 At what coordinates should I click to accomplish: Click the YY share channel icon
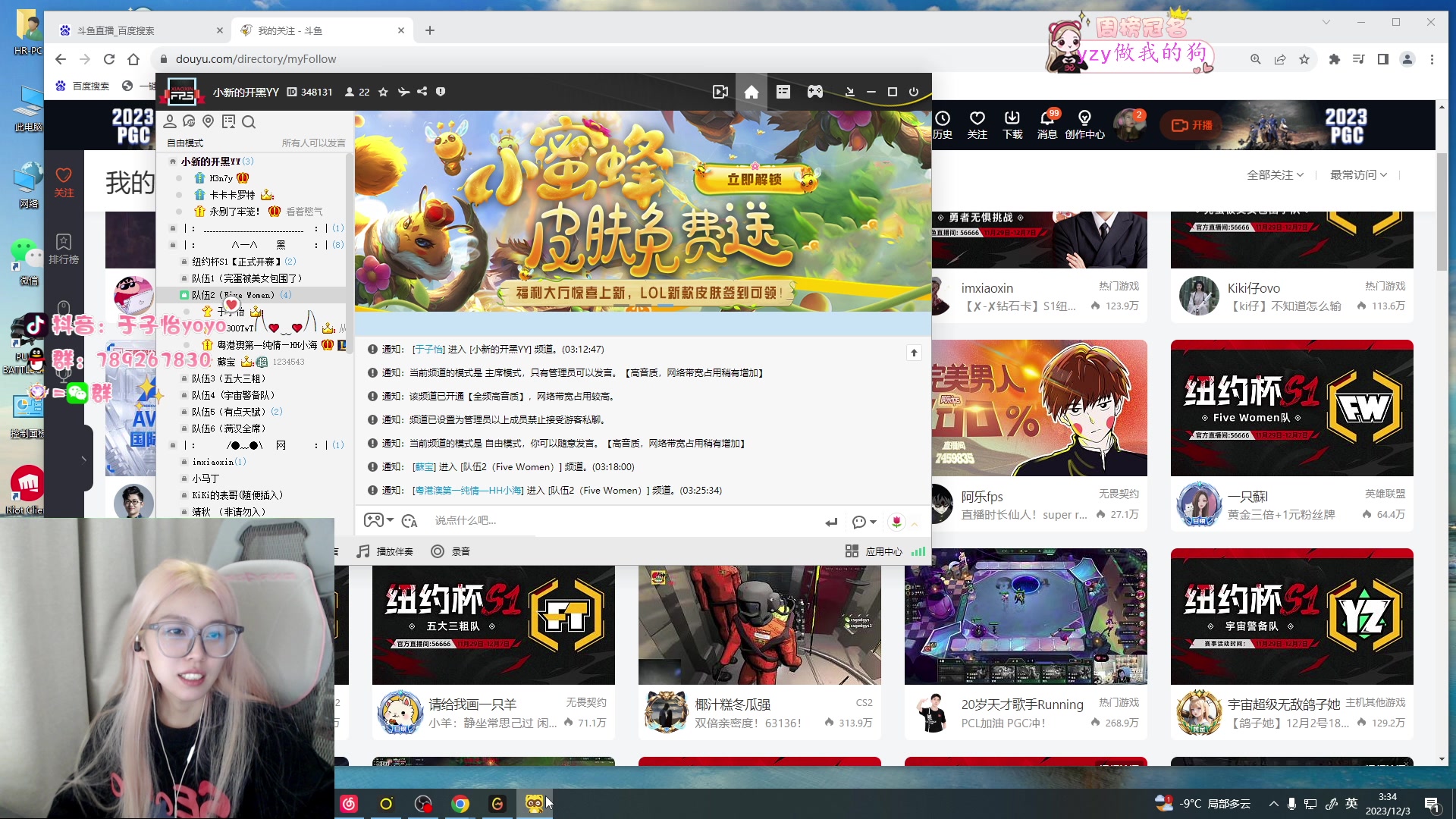pos(422,92)
